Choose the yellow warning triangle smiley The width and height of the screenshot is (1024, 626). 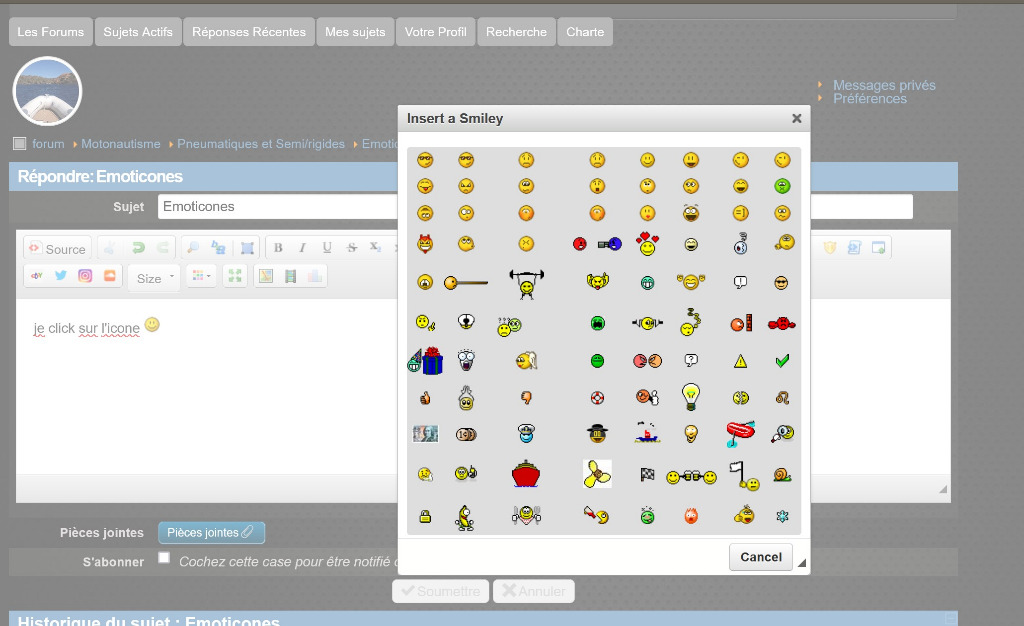[x=740, y=361]
